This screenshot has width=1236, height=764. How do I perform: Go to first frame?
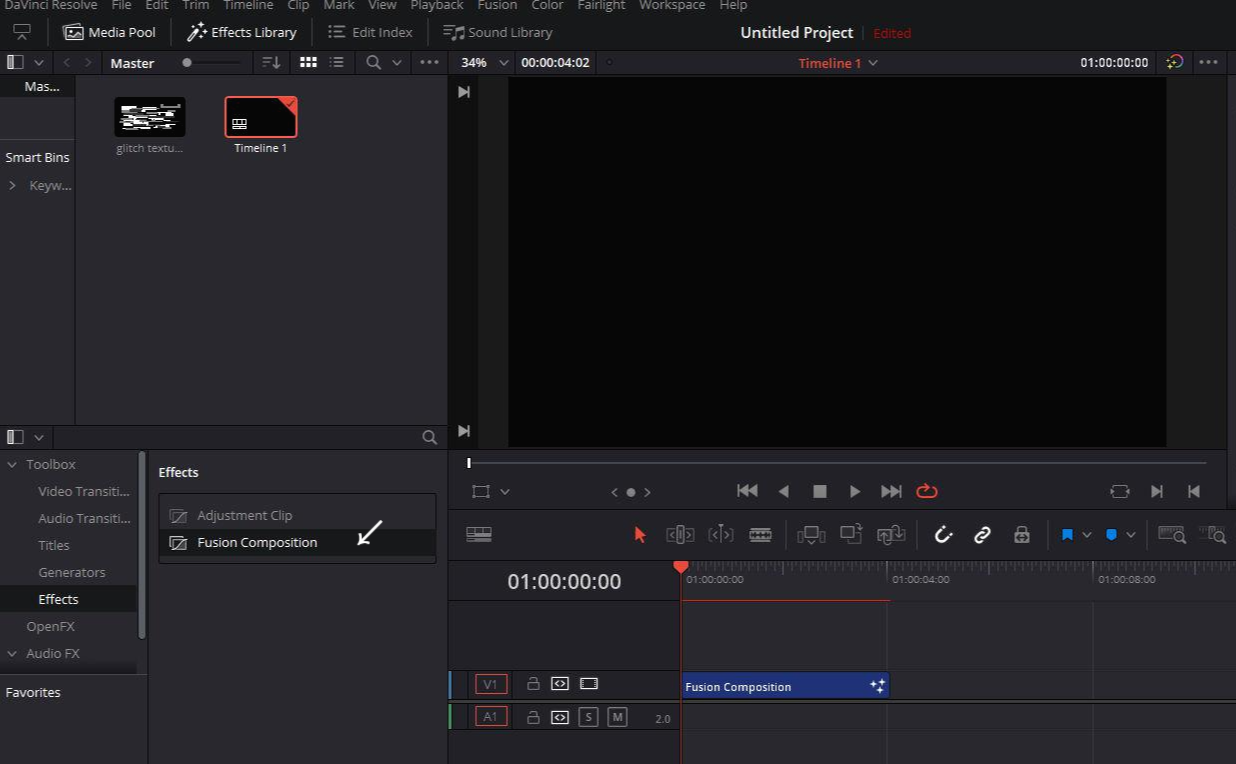pyautogui.click(x=747, y=491)
